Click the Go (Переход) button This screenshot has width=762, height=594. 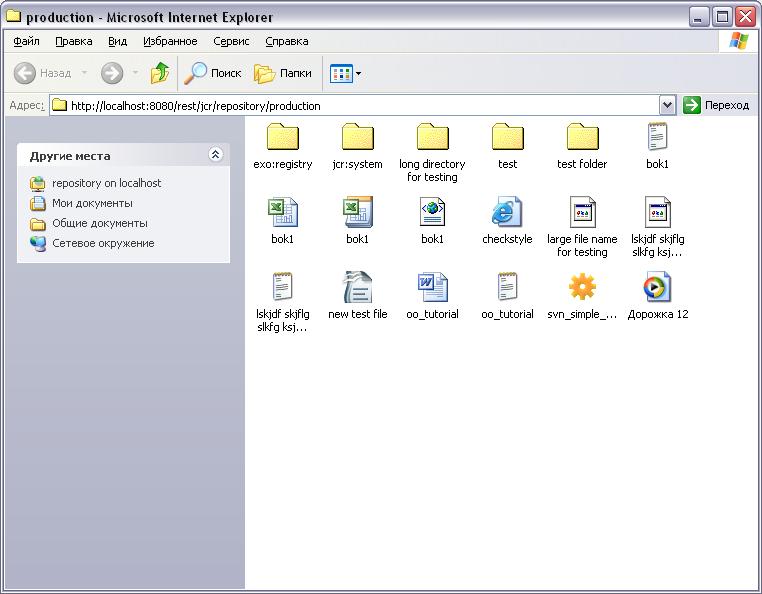click(716, 105)
